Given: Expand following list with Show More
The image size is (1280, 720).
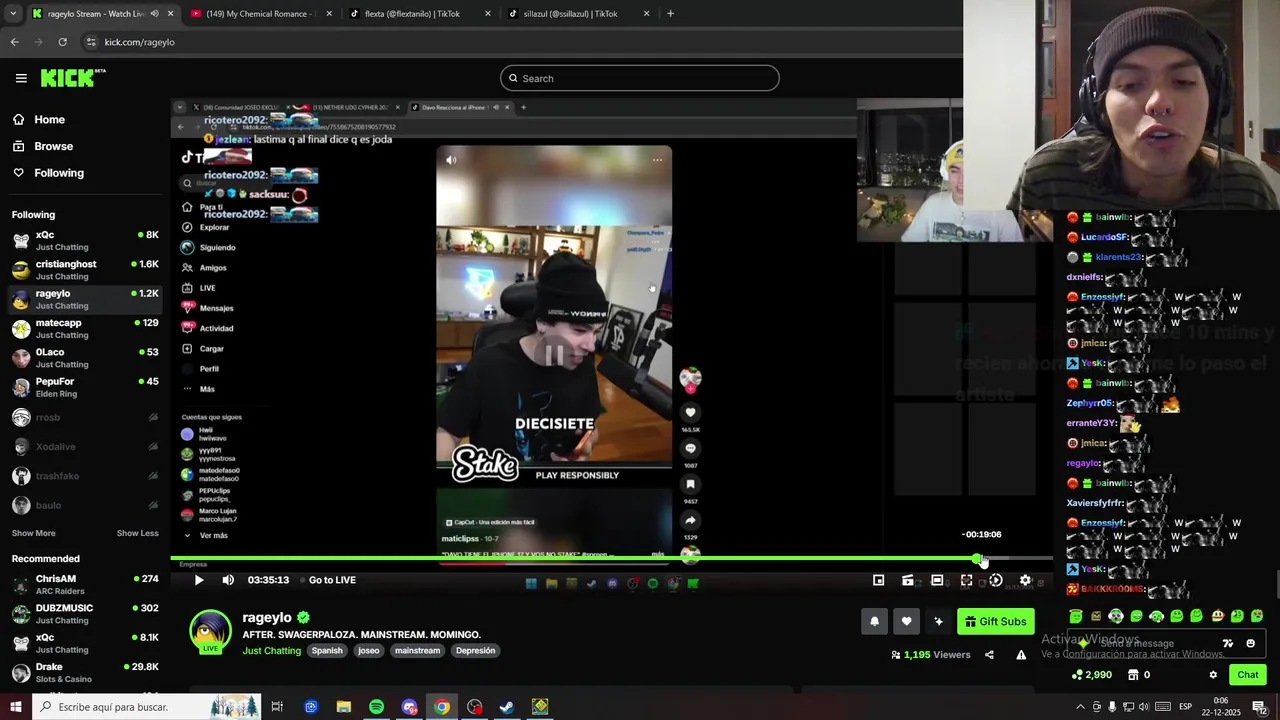Looking at the screenshot, I should point(33,533).
